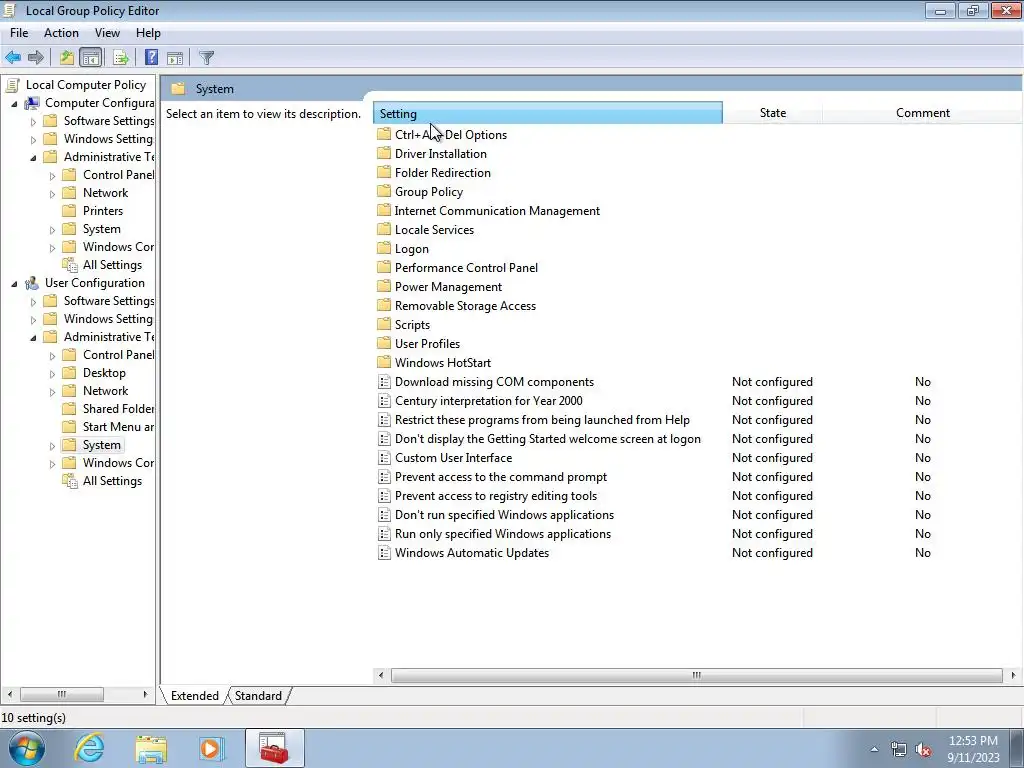Sort by the Setting column header
This screenshot has width=1024, height=768.
click(547, 113)
